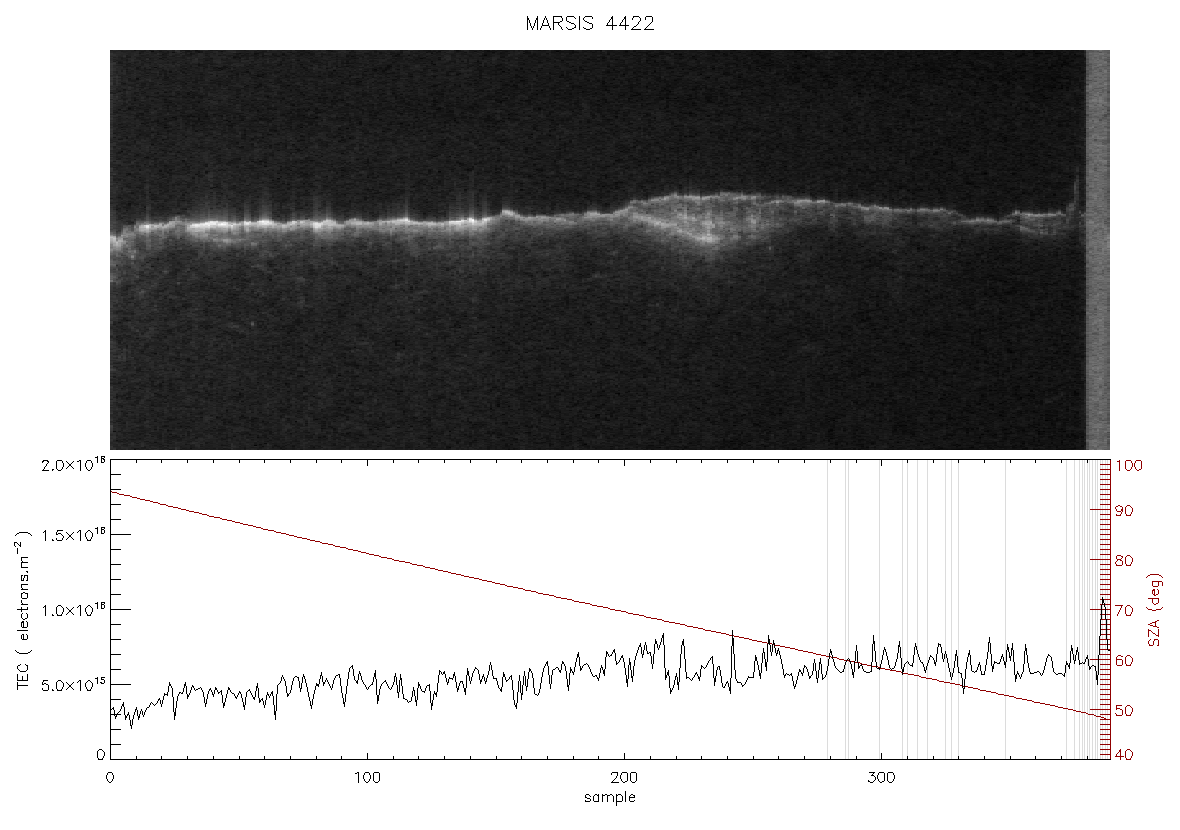
Task: Click the x-axis tick label 100
Action: (367, 777)
